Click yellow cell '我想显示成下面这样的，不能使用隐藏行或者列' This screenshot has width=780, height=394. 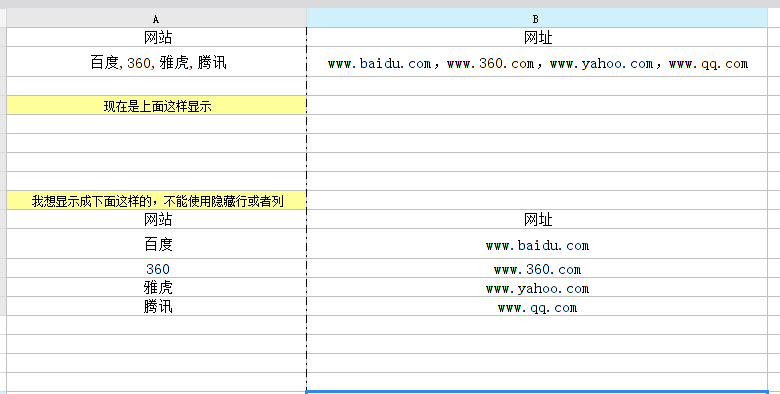pyautogui.click(x=156, y=200)
